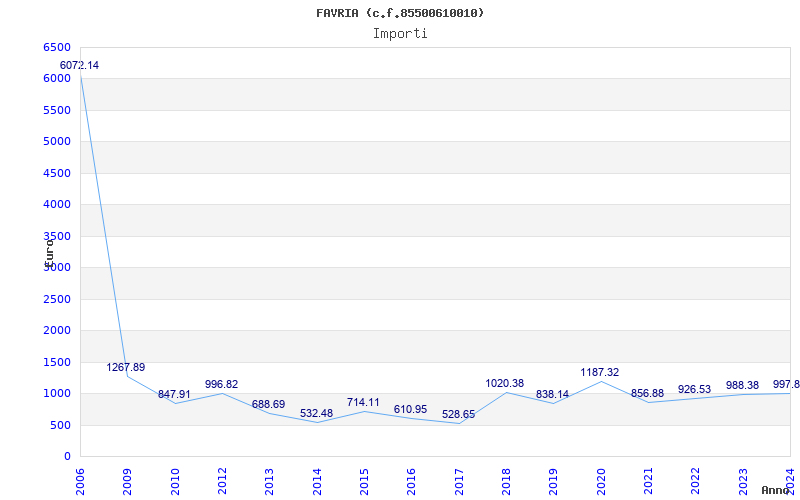Select the 1267.89 data label
Screen dimensions: 800x500
126,367
